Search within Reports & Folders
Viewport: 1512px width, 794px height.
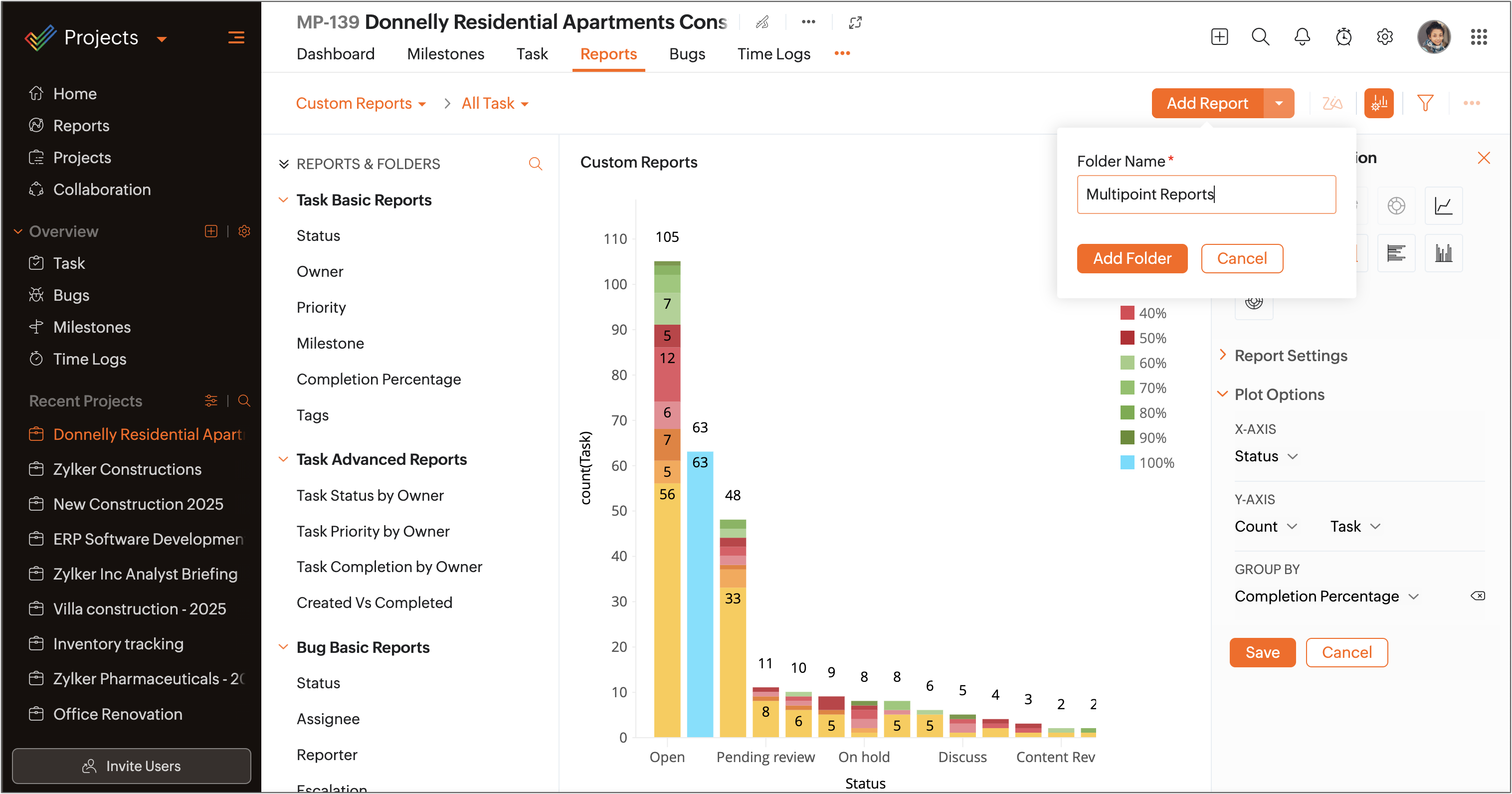click(535, 164)
